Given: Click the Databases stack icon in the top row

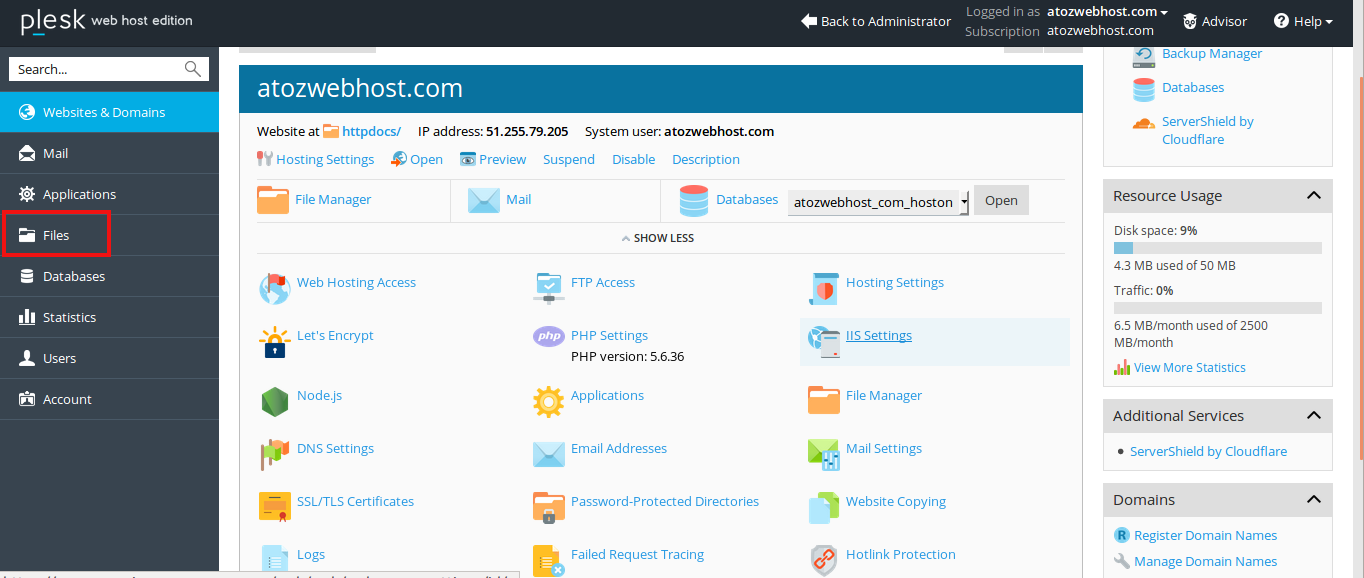Looking at the screenshot, I should pyautogui.click(x=694, y=200).
